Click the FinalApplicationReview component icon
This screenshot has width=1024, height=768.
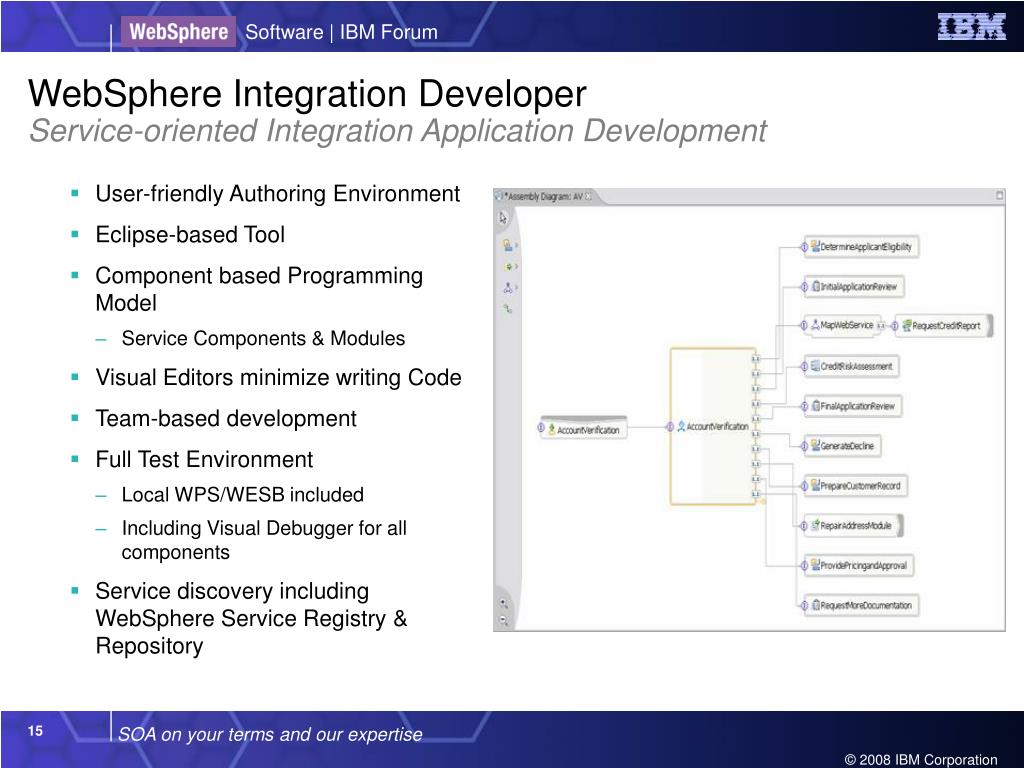click(x=816, y=406)
